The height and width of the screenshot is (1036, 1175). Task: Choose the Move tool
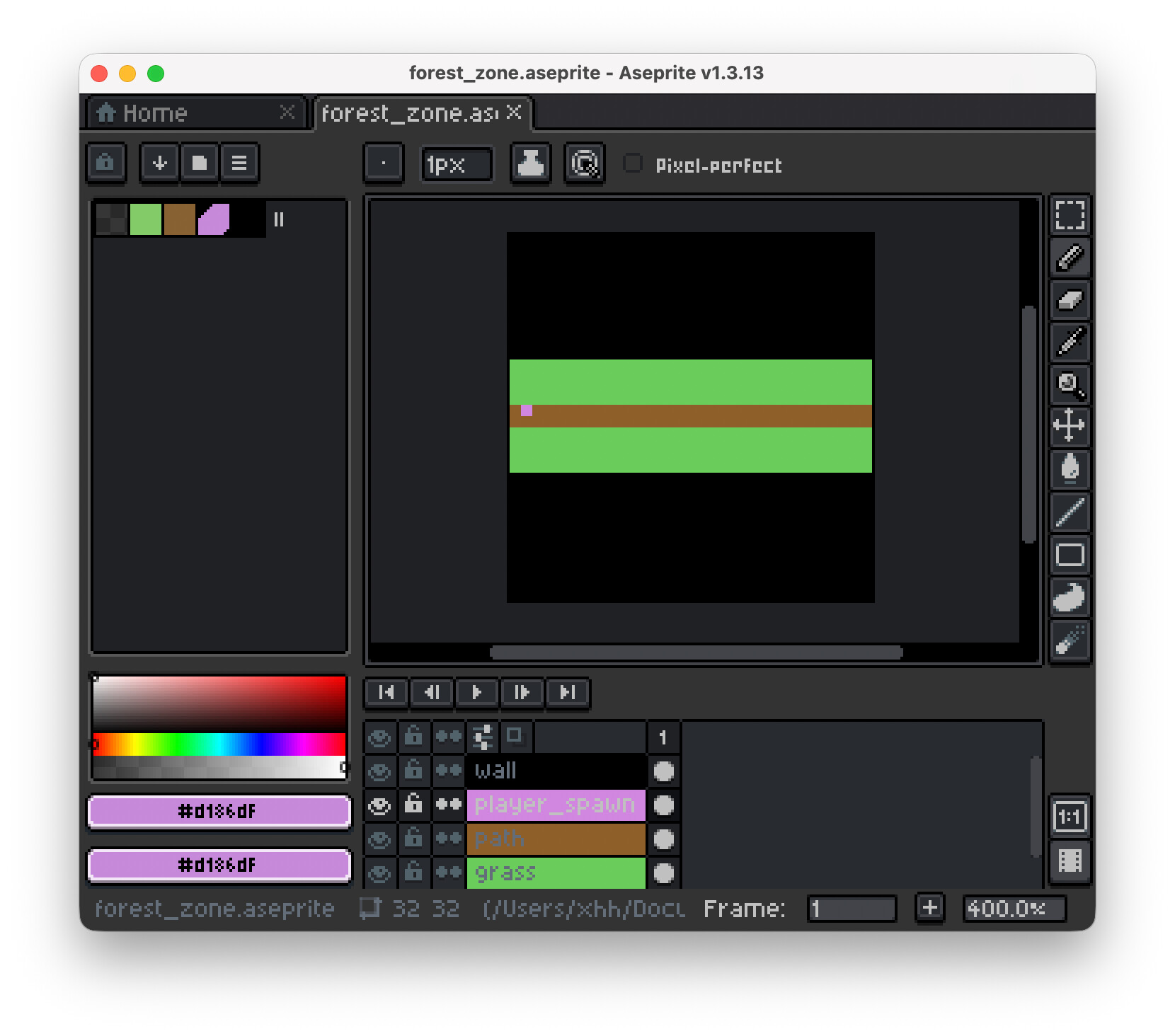tap(1070, 426)
